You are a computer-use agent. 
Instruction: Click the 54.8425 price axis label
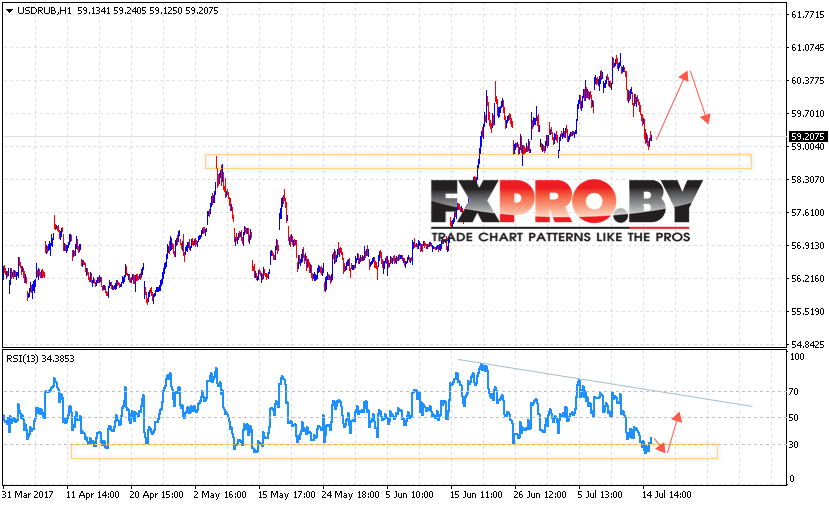[807, 345]
